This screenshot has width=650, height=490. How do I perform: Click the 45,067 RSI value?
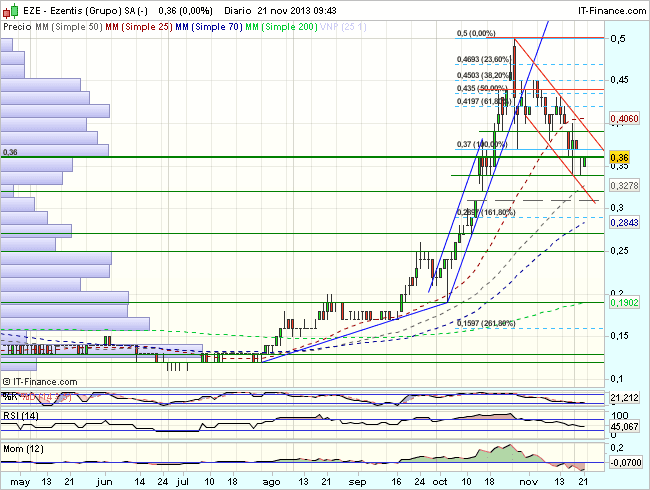624,426
